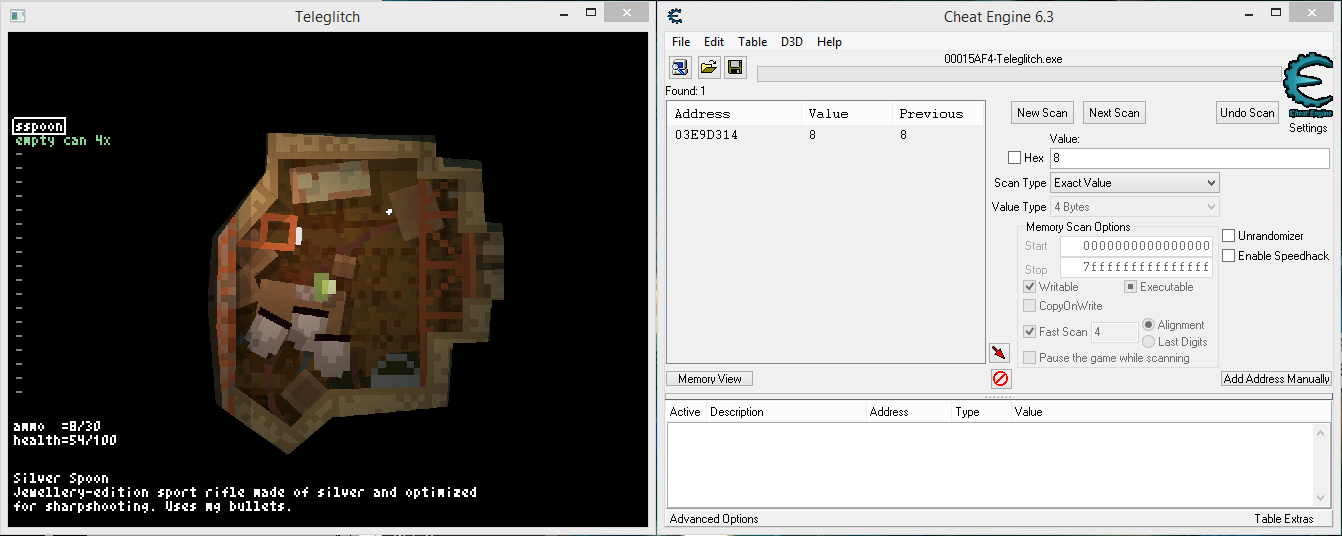Check Enable Speedhack option

(x=1229, y=256)
